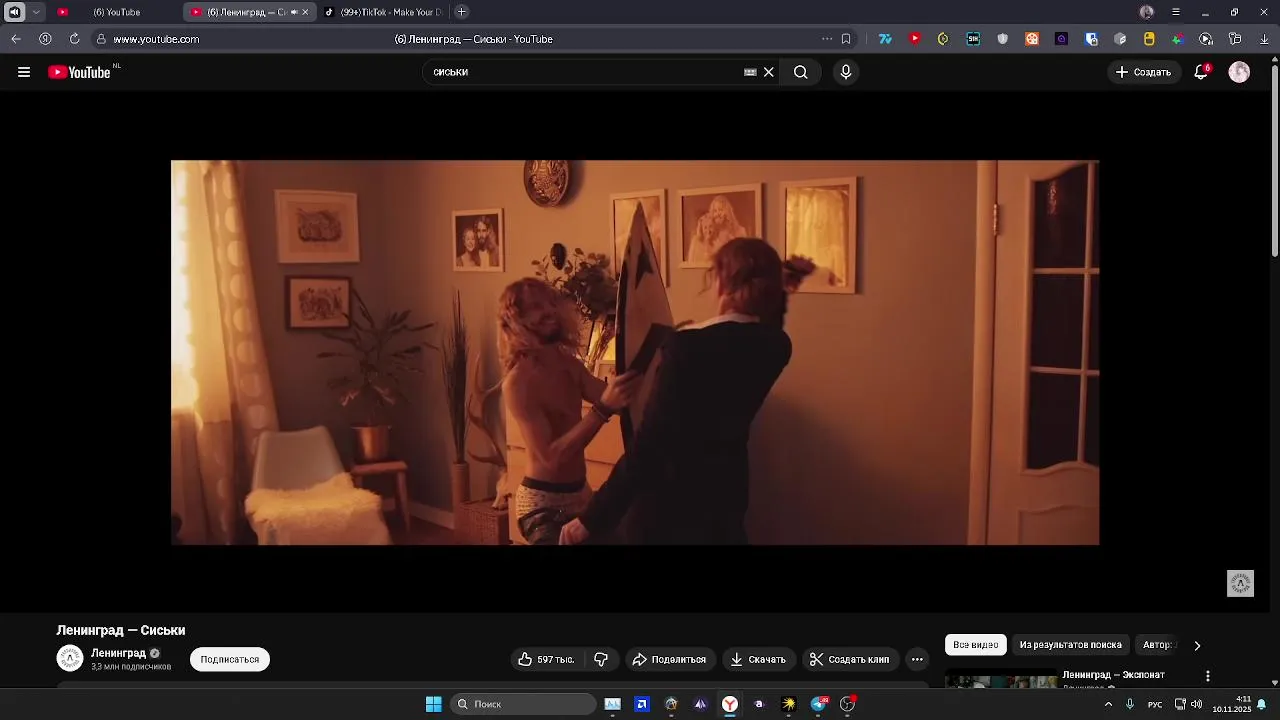Screen dimensions: 1280x720
Task: Open gray shield extension
Action: 1003,39
